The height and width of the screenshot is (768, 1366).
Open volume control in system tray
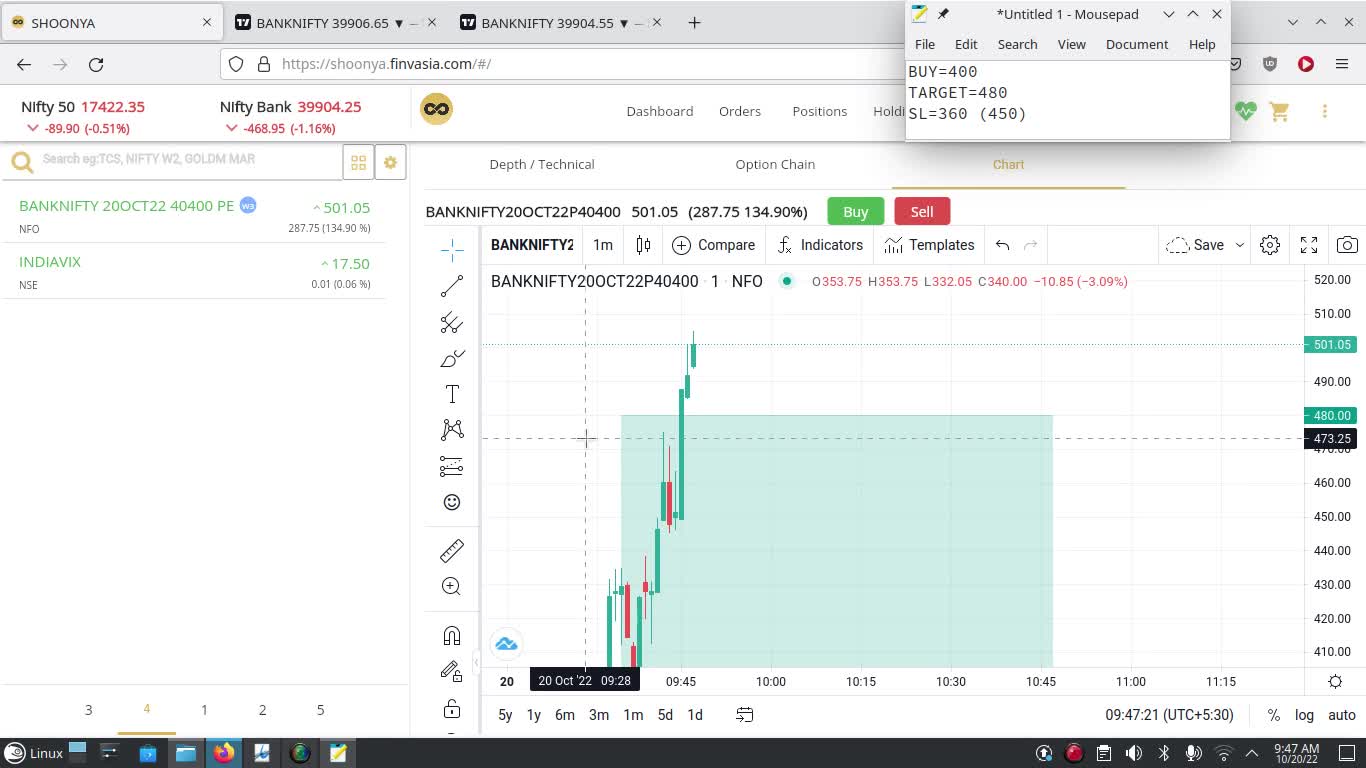pyautogui.click(x=1133, y=753)
